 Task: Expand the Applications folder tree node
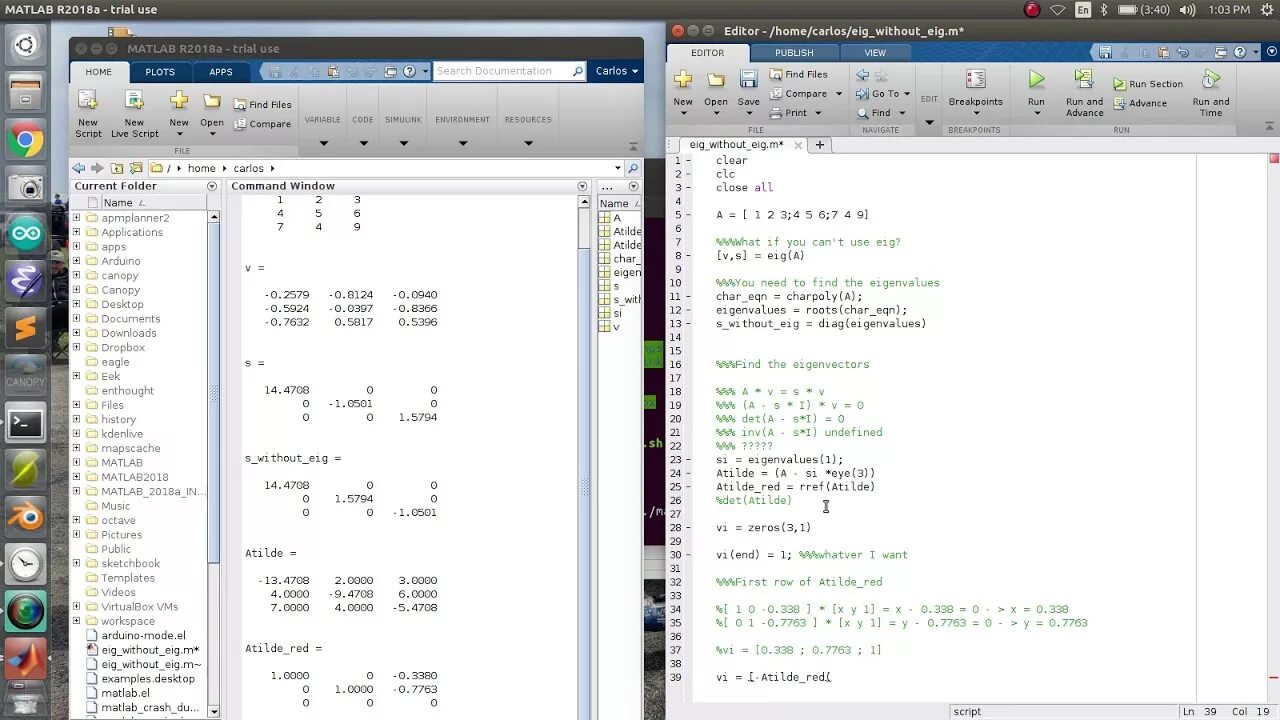pos(77,232)
